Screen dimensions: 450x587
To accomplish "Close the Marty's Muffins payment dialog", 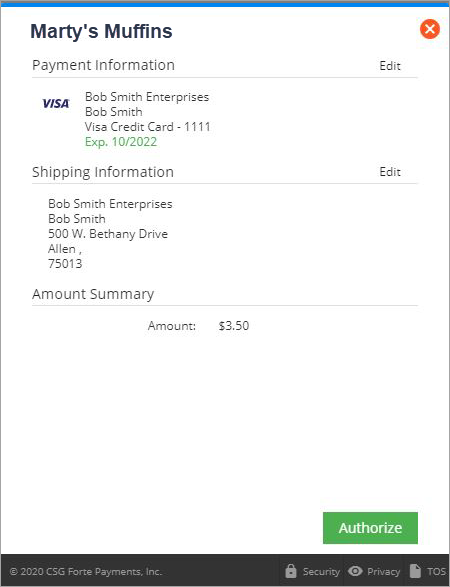I will [x=430, y=29].
